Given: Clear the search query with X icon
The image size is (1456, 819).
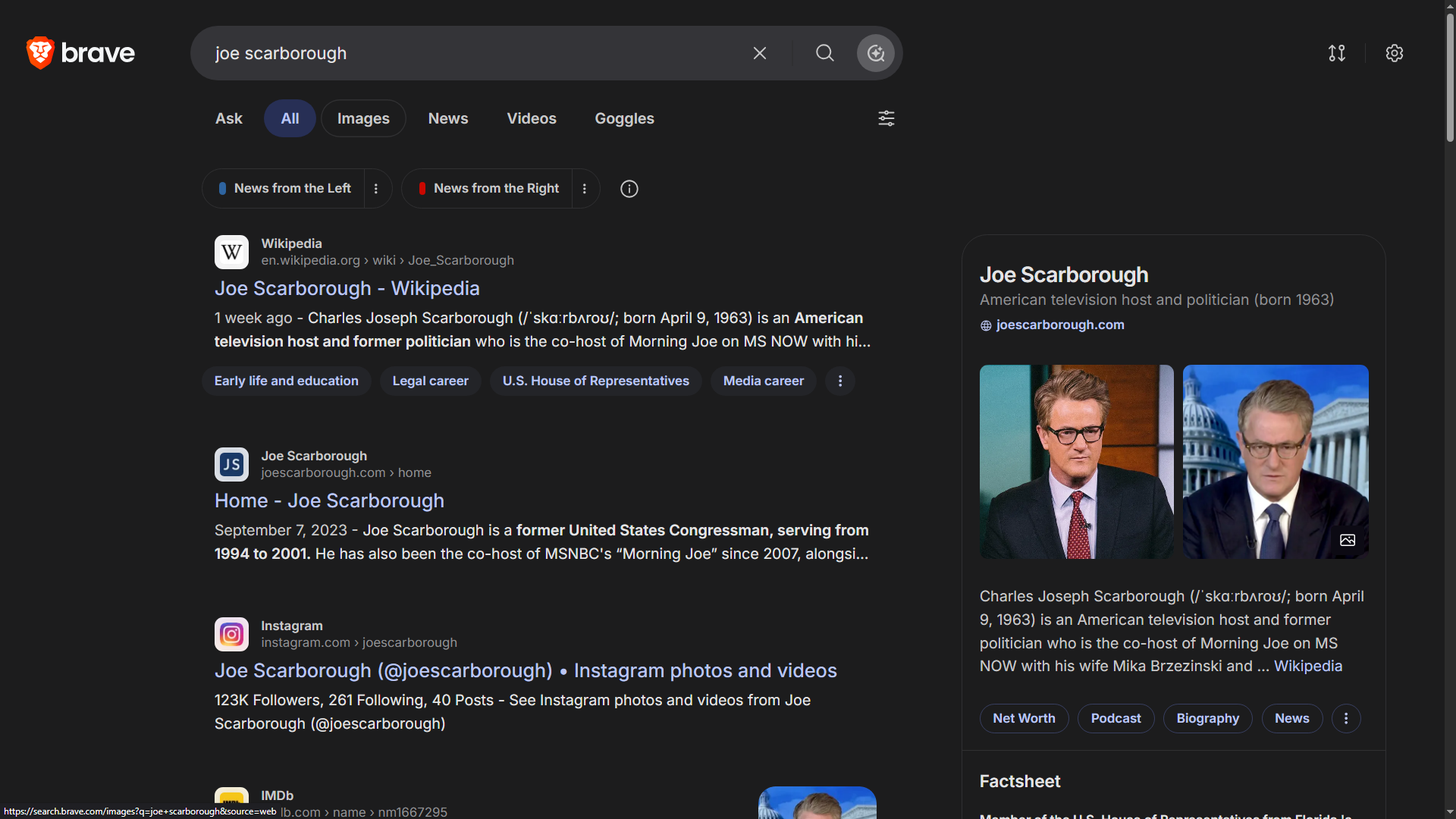Looking at the screenshot, I should [x=759, y=53].
